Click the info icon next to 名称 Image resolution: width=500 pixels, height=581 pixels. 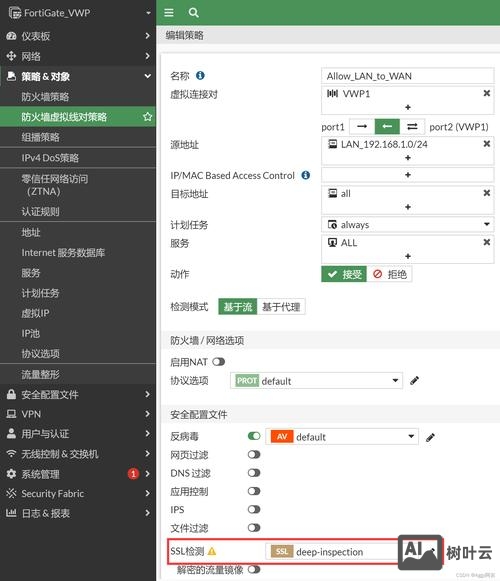pyautogui.click(x=200, y=76)
